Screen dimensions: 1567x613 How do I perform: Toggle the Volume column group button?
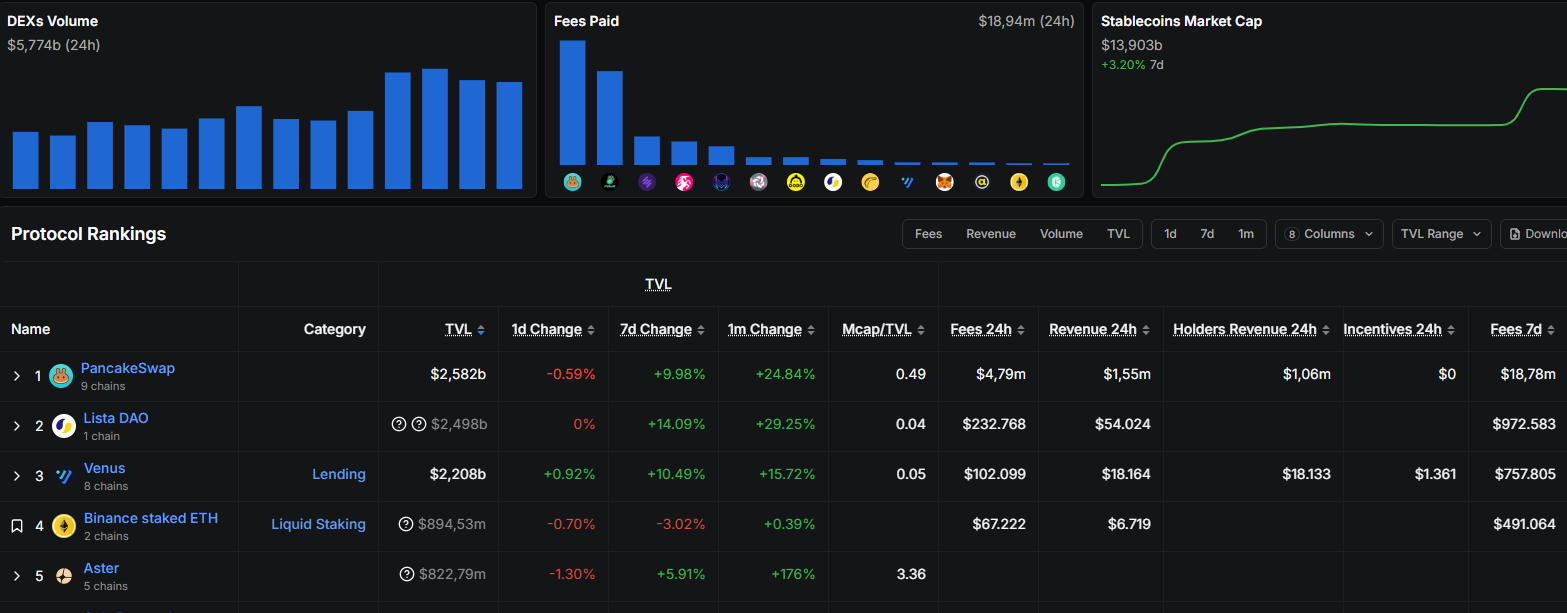click(x=1061, y=234)
